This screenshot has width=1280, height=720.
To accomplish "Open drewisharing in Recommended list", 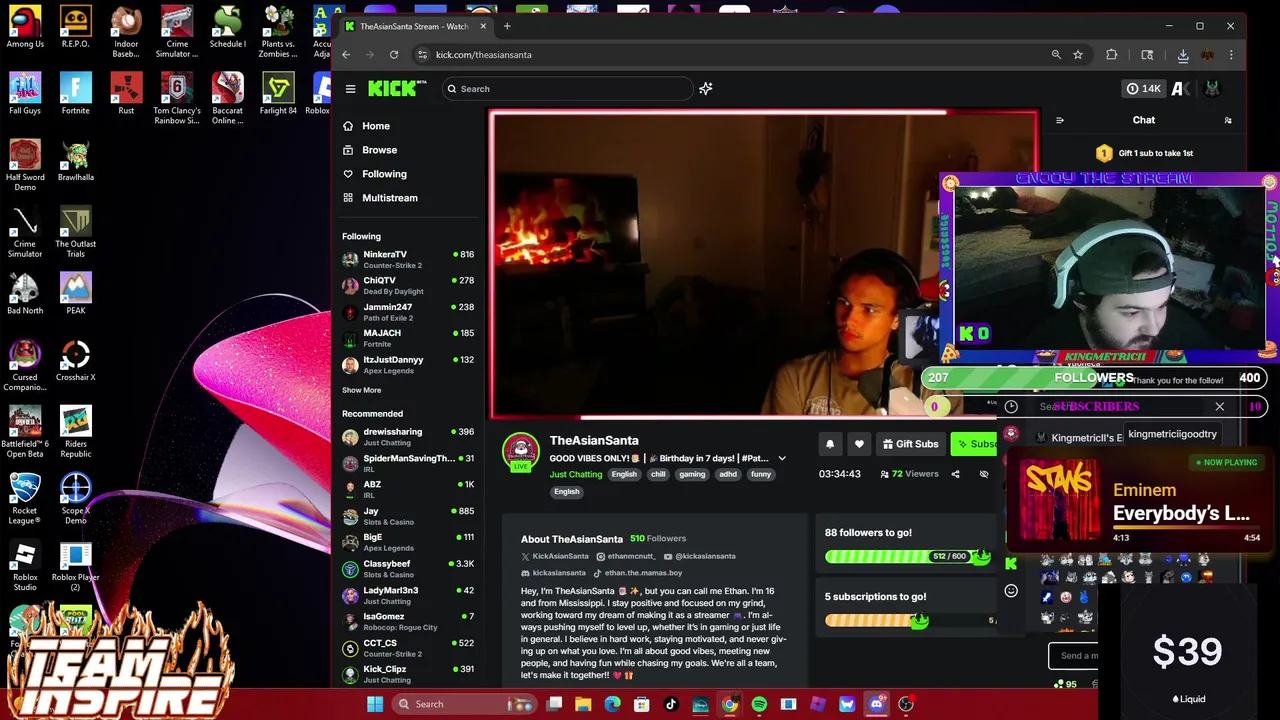I will pos(408,437).
